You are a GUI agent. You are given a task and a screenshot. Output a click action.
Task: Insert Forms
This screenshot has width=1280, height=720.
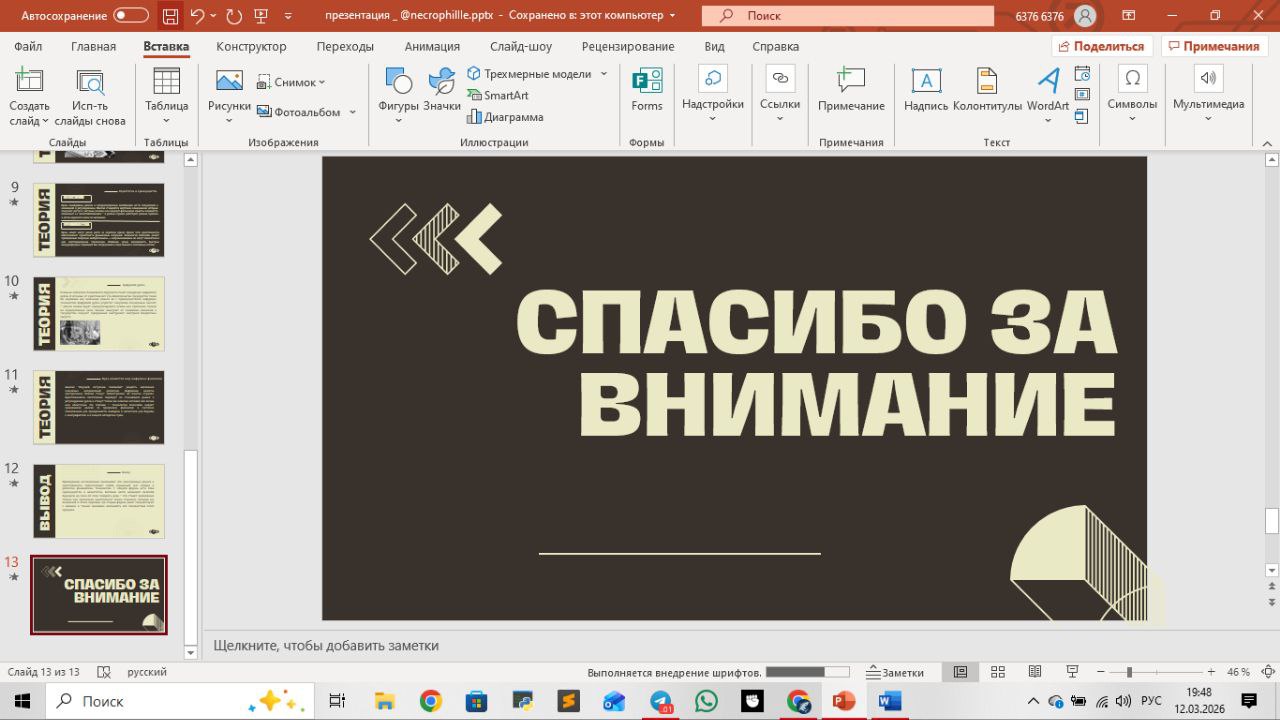[647, 90]
